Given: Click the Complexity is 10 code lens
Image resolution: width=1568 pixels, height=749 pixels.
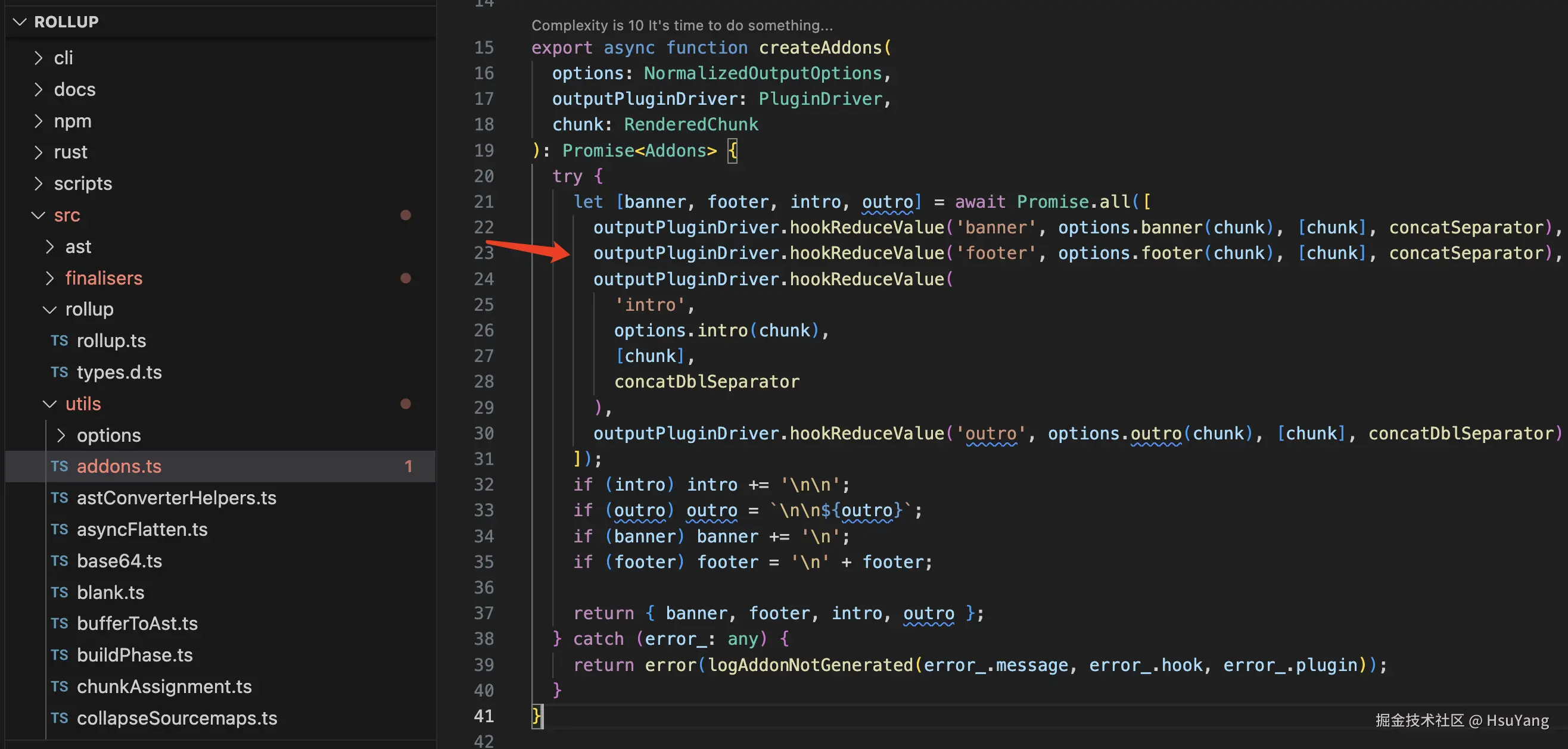Looking at the screenshot, I should pos(681,25).
